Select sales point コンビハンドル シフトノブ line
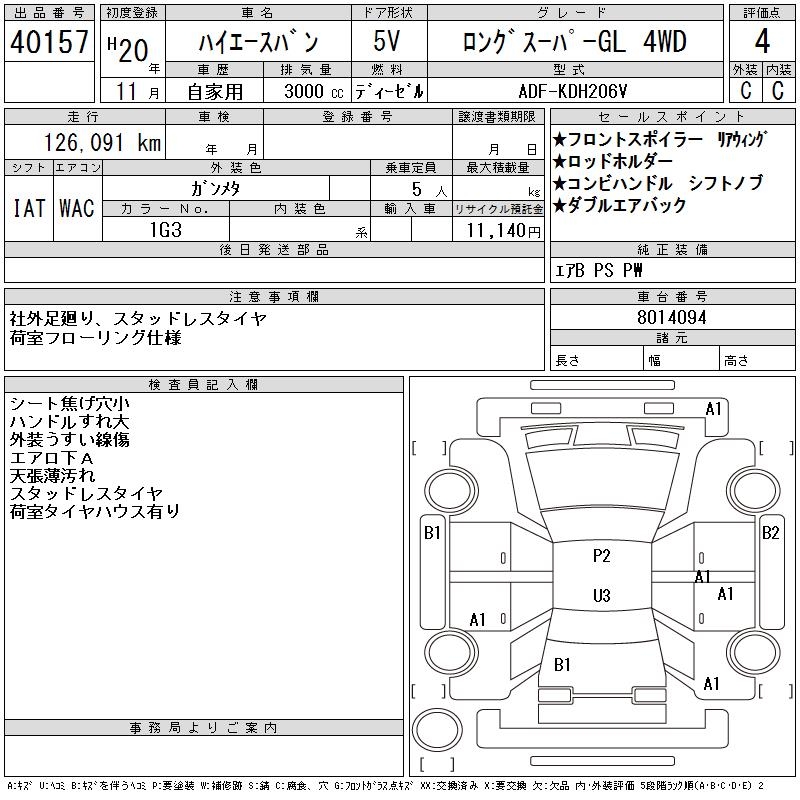The image size is (800, 800). [x=658, y=183]
